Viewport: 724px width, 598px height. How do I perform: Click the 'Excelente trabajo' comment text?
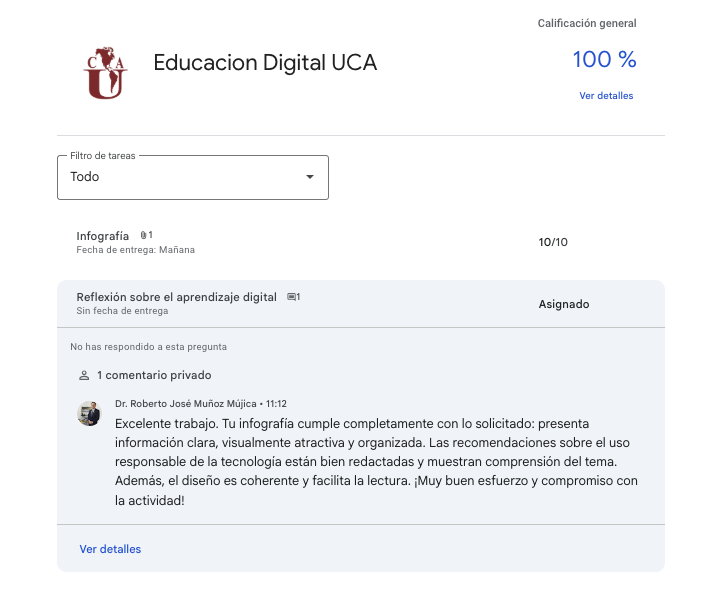coord(375,461)
